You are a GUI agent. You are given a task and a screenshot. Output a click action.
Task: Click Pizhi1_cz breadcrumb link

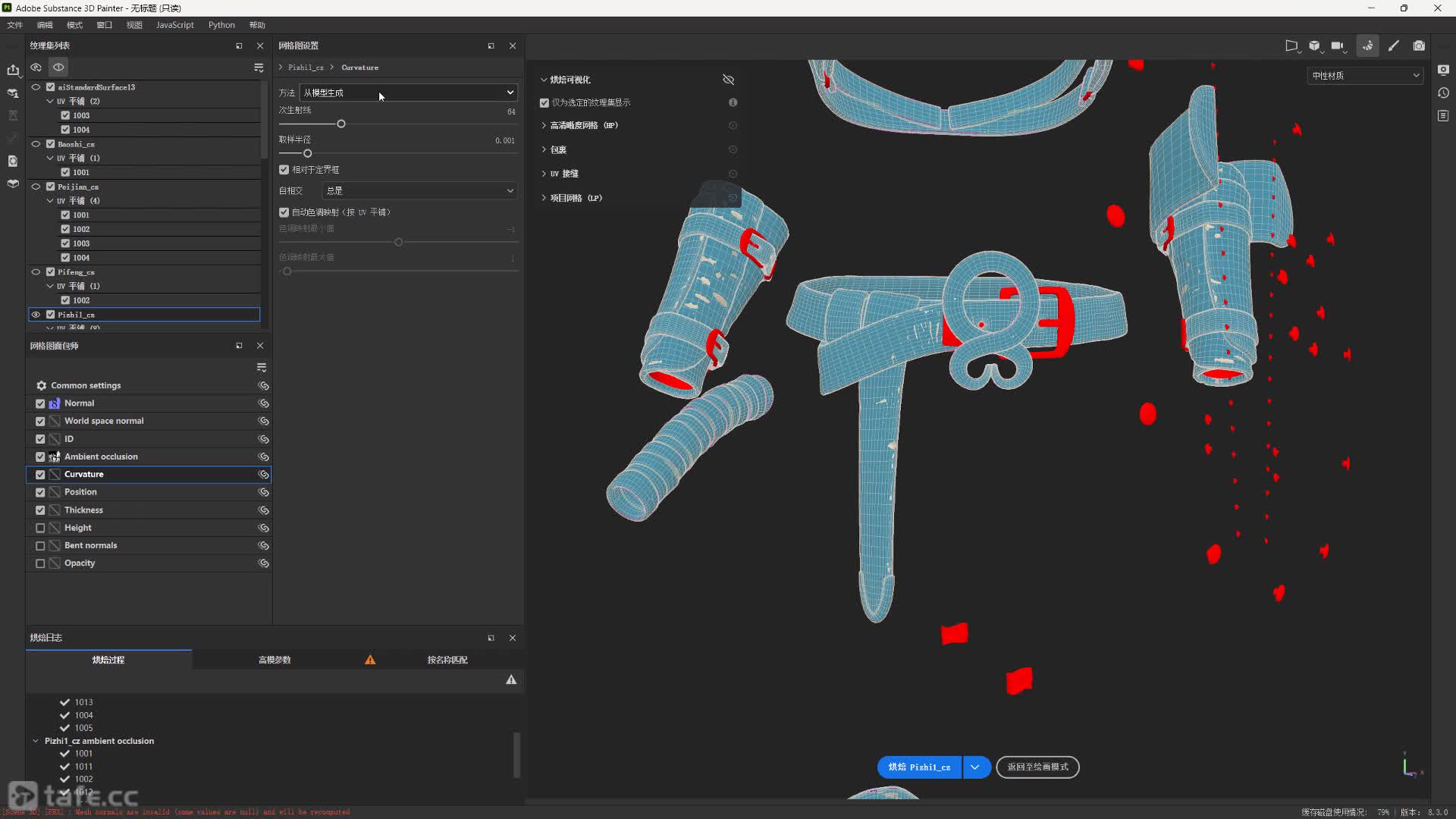306,67
